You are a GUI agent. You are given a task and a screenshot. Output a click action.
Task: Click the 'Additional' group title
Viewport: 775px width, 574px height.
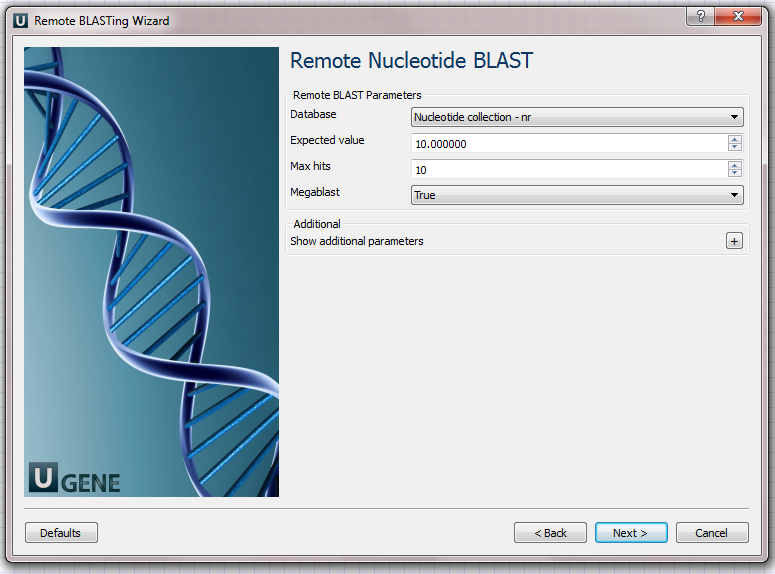317,224
